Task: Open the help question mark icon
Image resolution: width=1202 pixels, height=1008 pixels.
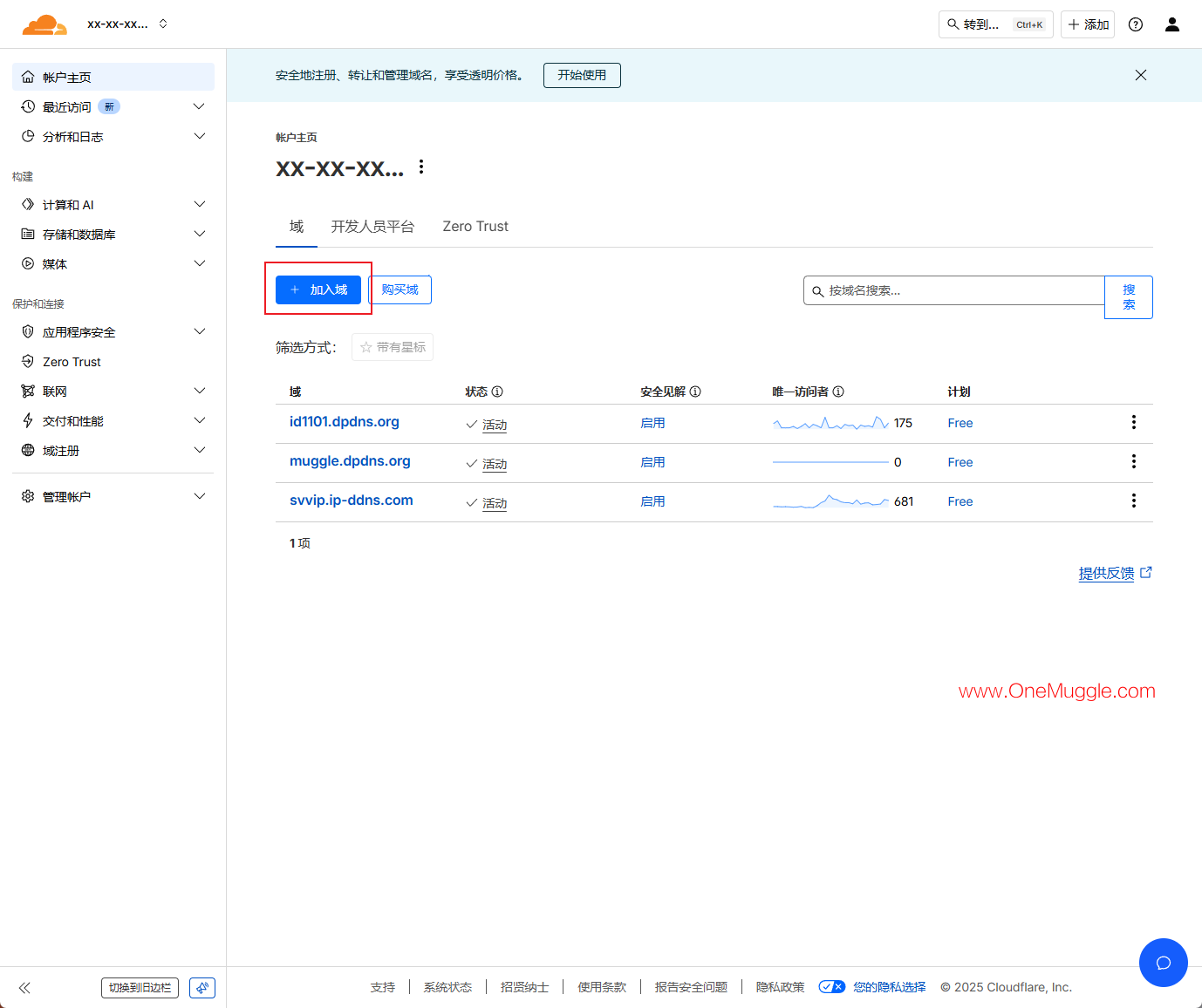Action: [x=1136, y=24]
